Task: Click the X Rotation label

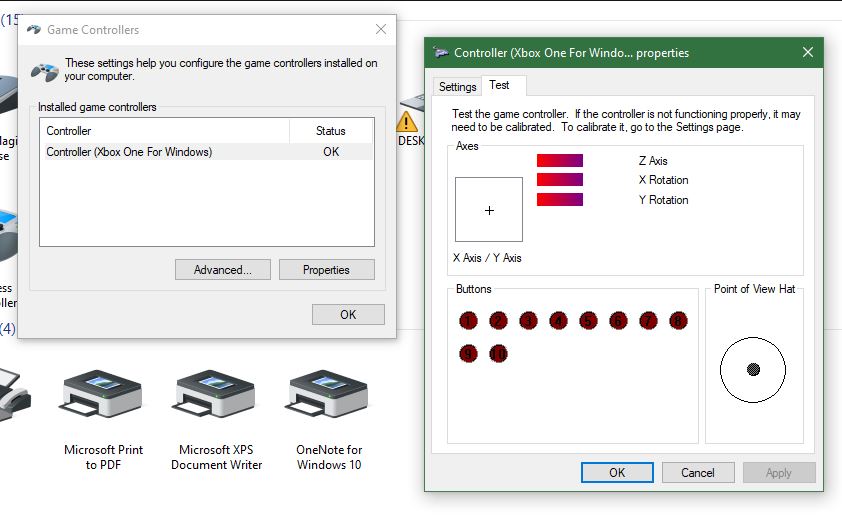Action: point(663,180)
